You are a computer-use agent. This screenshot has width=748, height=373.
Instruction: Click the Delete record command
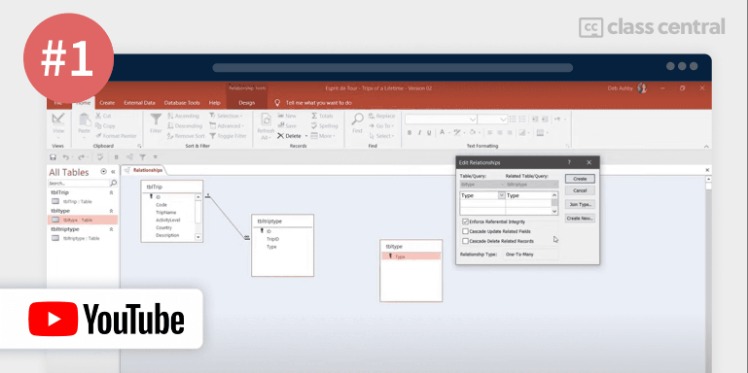[289, 136]
